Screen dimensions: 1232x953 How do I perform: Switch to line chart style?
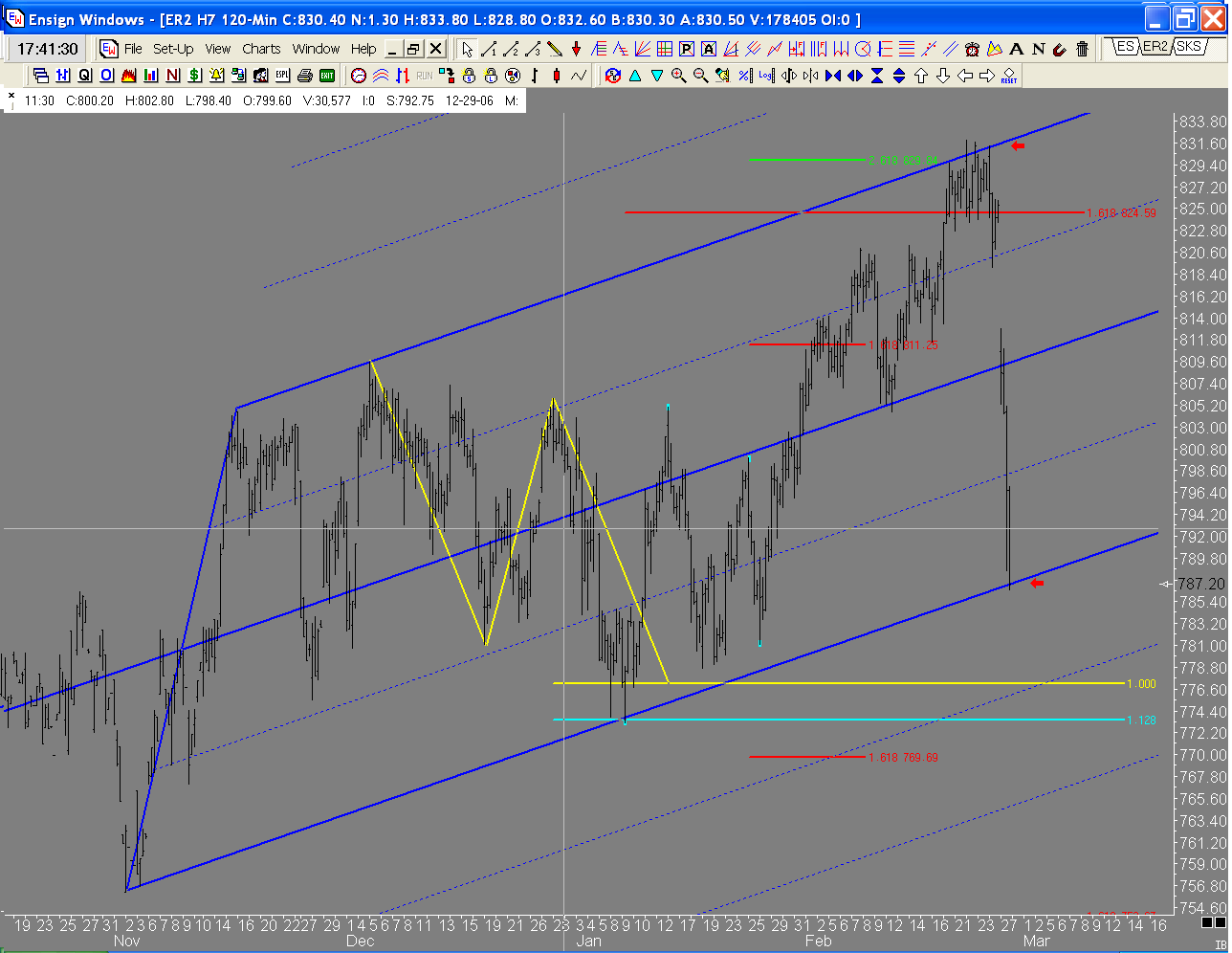579,76
